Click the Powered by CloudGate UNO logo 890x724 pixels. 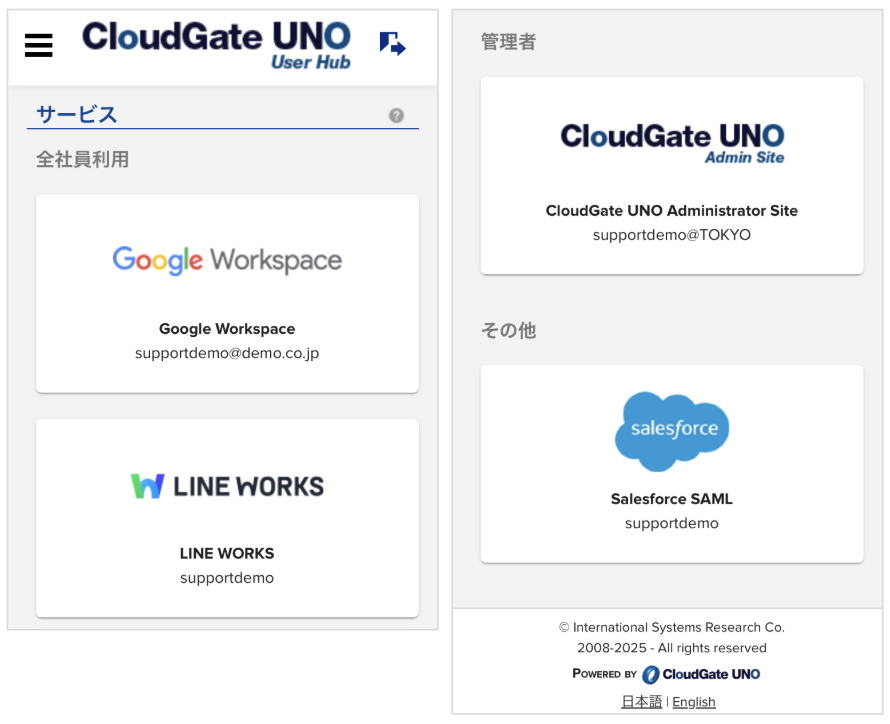pos(666,674)
